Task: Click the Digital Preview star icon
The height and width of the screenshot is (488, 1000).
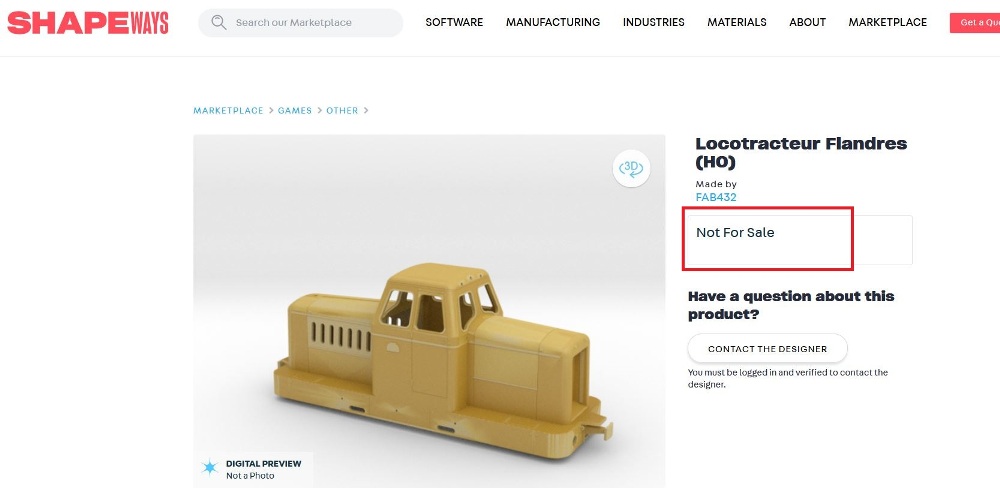Action: [210, 468]
